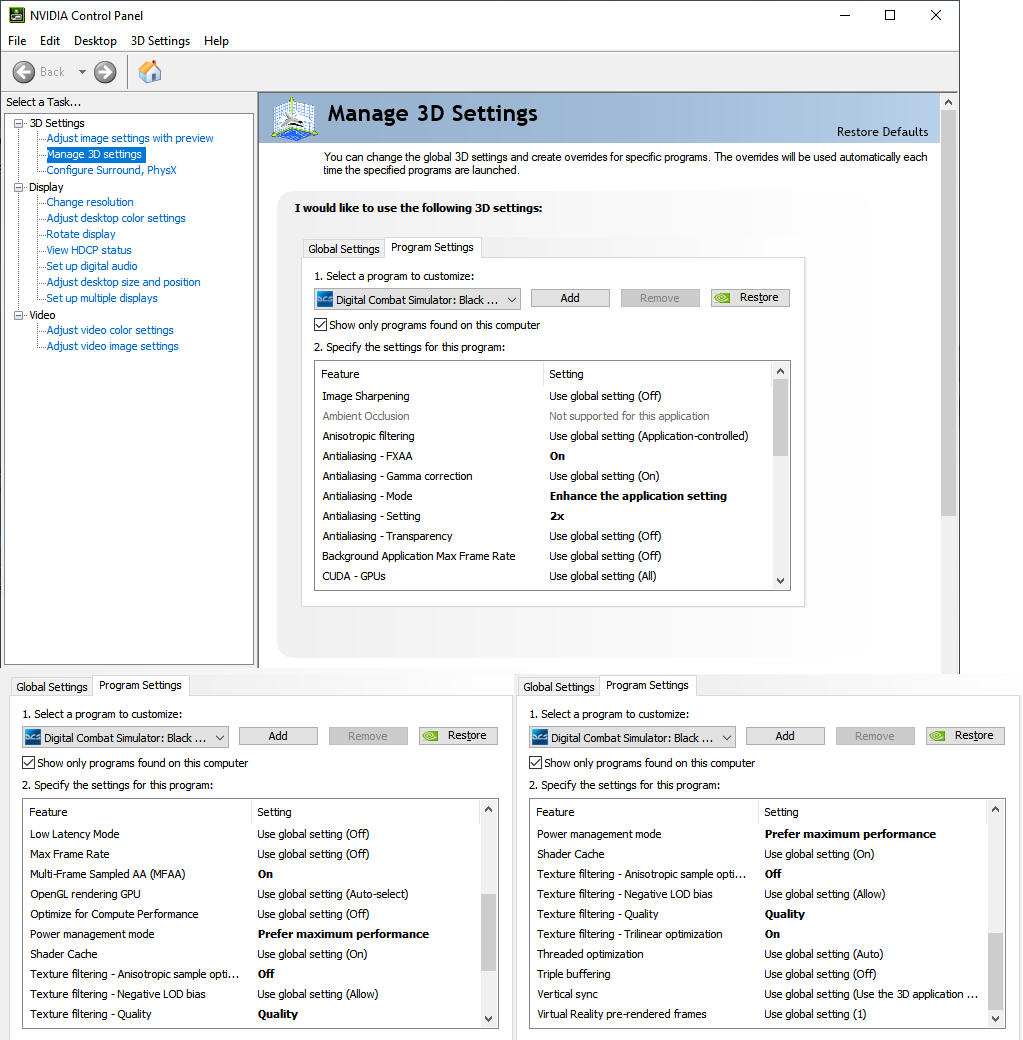Select Program Settings tab in main panel
The image size is (1023, 1040).
point(433,247)
